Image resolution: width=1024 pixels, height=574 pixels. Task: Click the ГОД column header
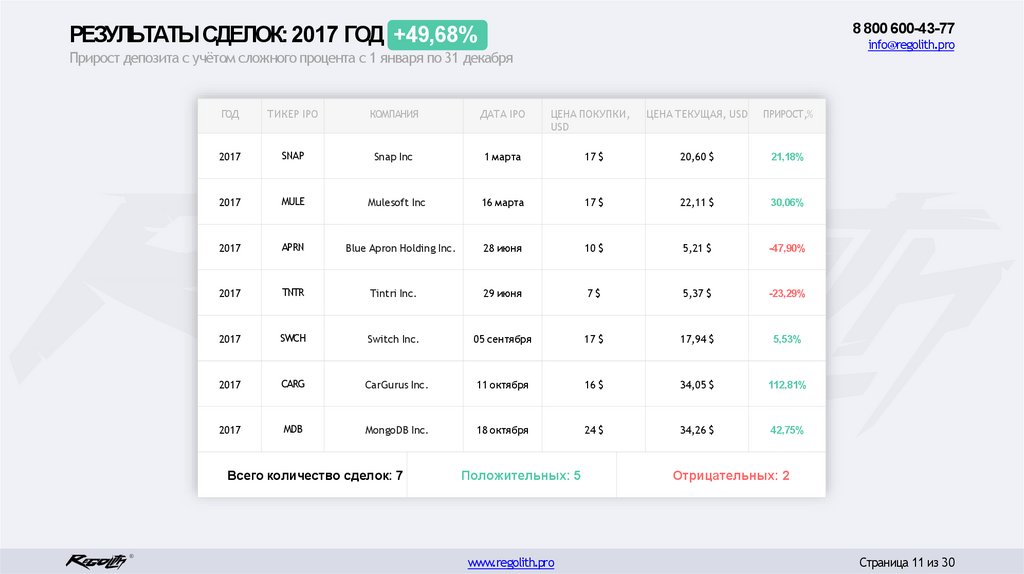(x=230, y=114)
